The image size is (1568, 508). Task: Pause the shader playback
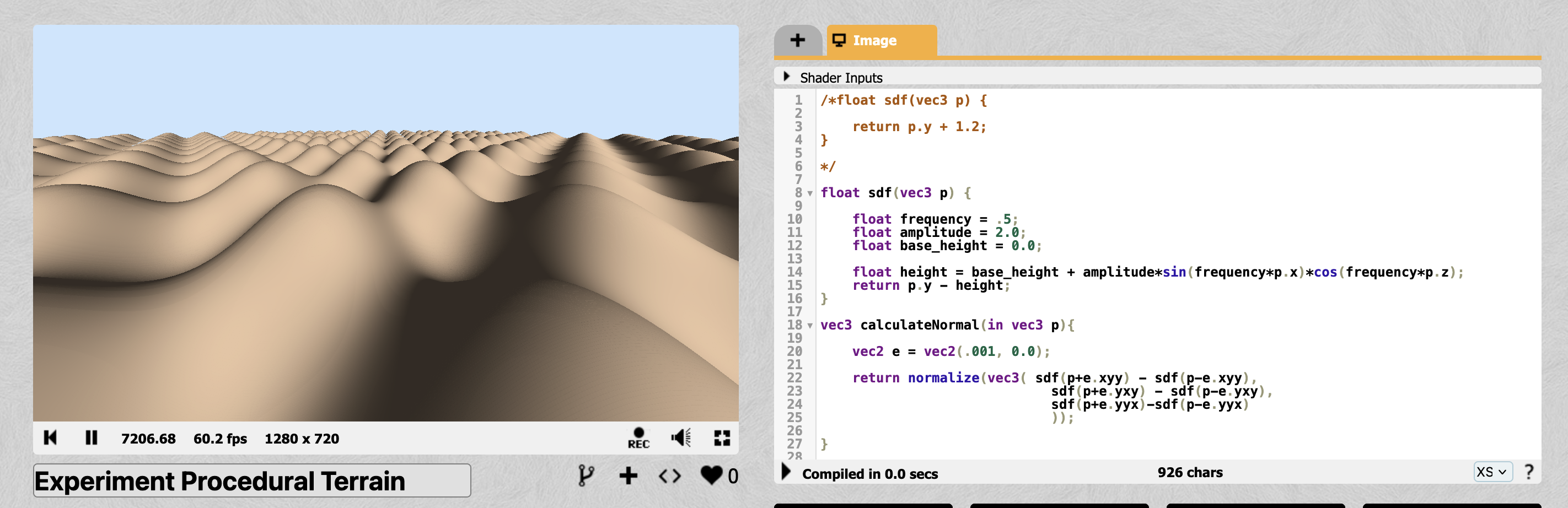click(92, 438)
